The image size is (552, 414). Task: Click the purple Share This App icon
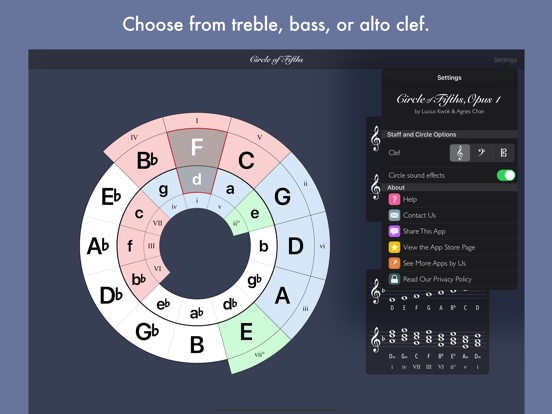point(394,231)
